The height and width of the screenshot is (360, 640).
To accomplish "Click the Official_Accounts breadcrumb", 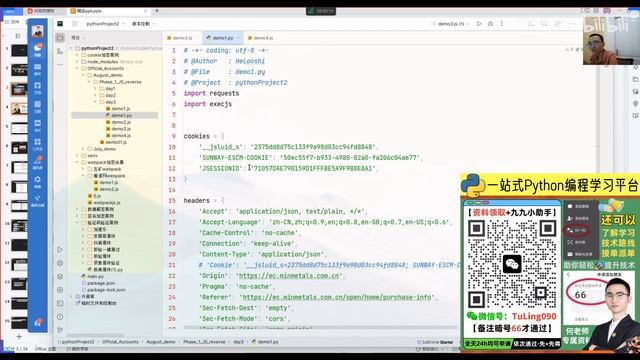I will point(120,342).
